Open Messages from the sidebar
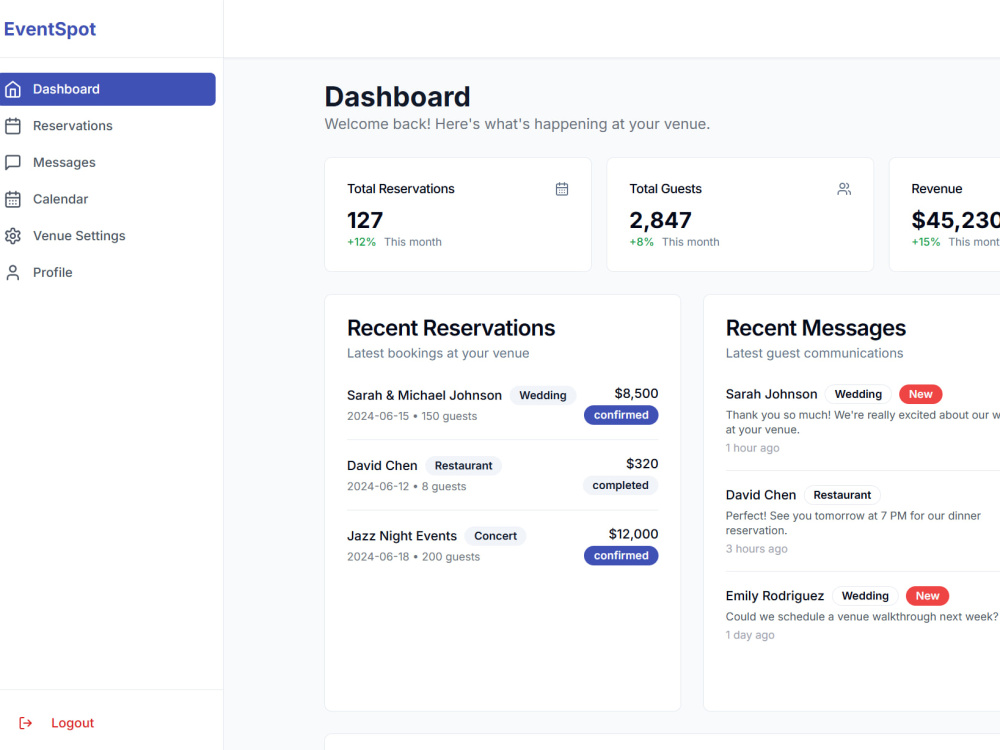This screenshot has height=750, width=1000. (x=108, y=163)
